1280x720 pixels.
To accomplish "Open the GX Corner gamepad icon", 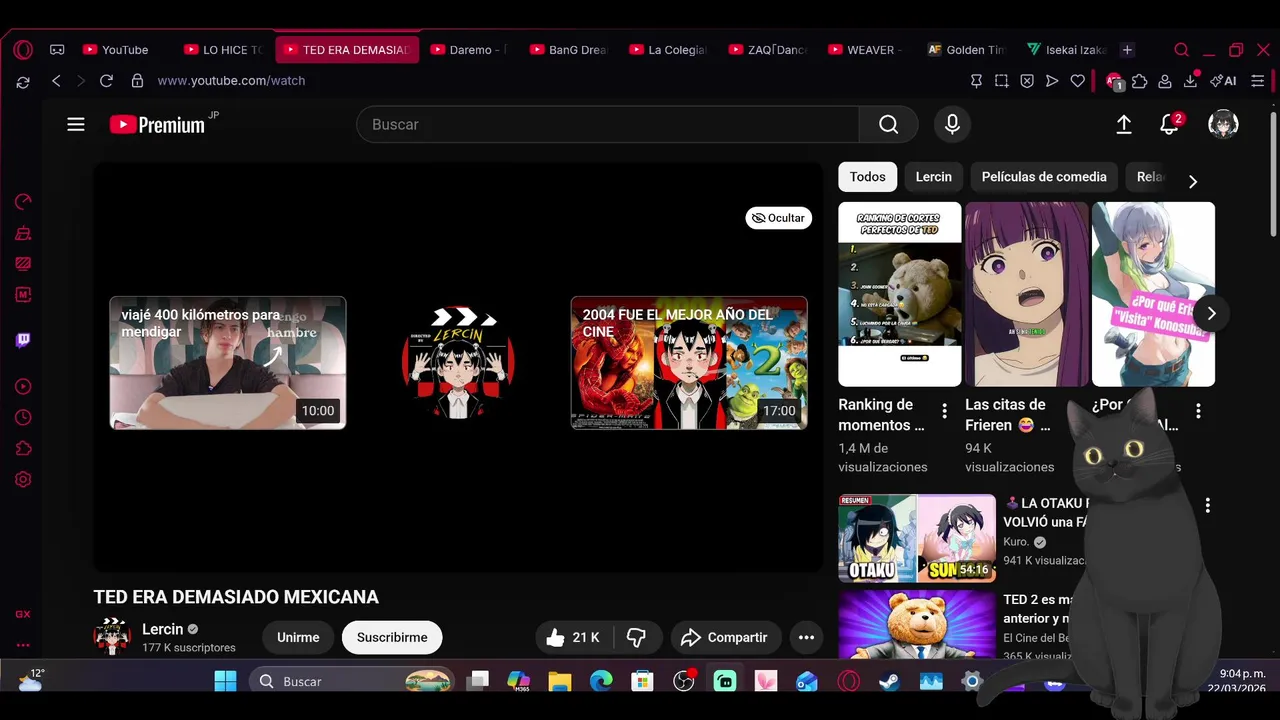I will (x=57, y=50).
